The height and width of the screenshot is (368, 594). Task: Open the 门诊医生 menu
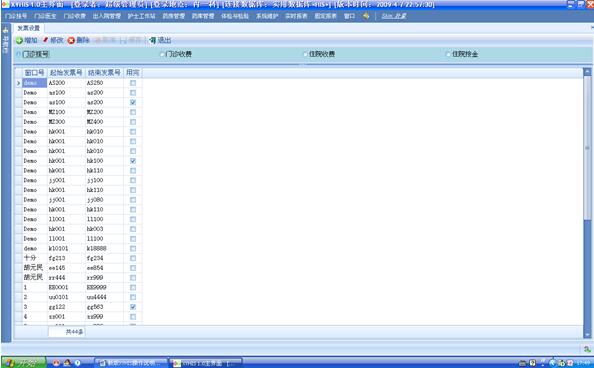[x=45, y=16]
